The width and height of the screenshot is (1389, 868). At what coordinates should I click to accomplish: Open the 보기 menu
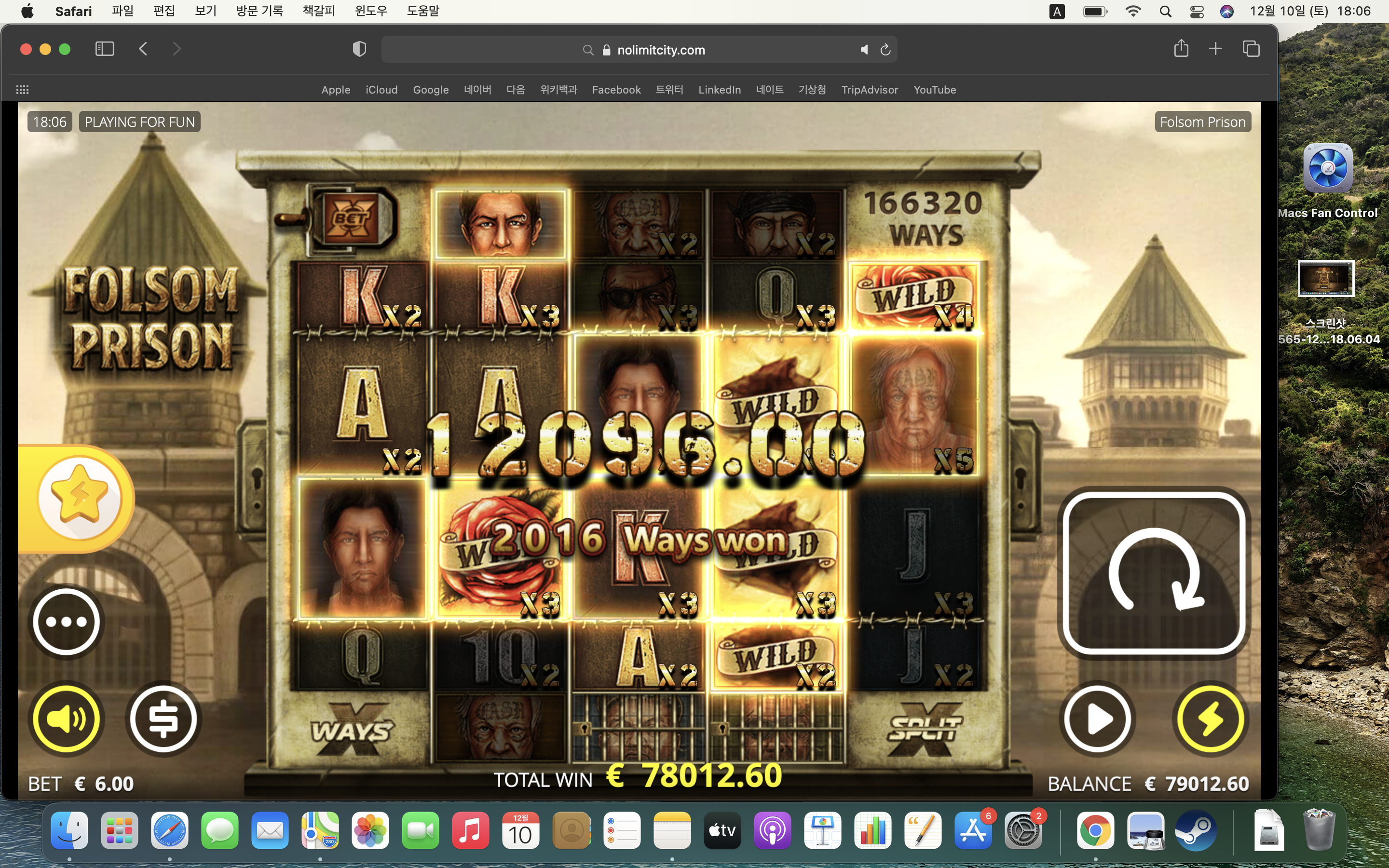[205, 11]
